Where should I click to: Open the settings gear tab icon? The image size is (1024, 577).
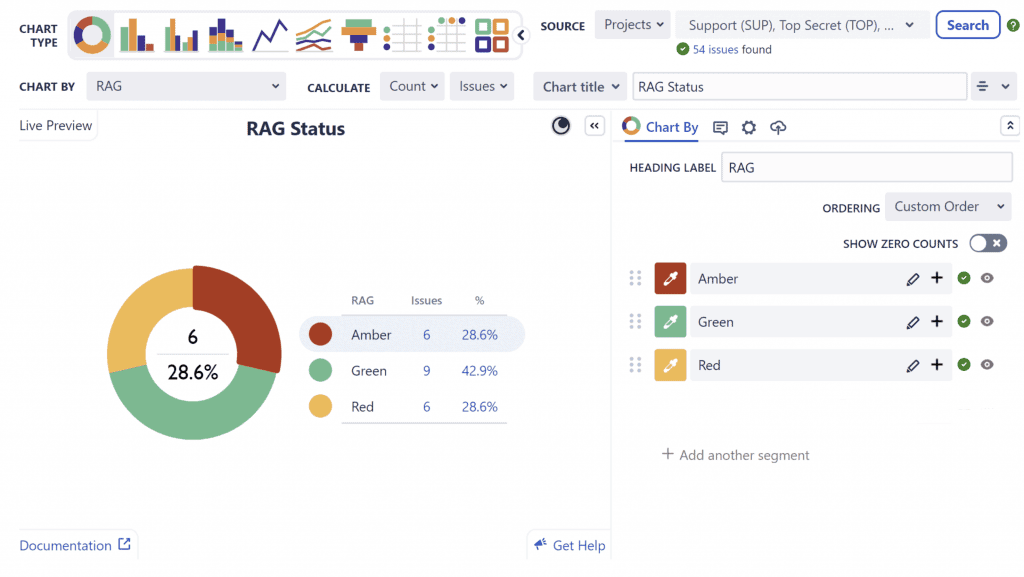click(748, 127)
